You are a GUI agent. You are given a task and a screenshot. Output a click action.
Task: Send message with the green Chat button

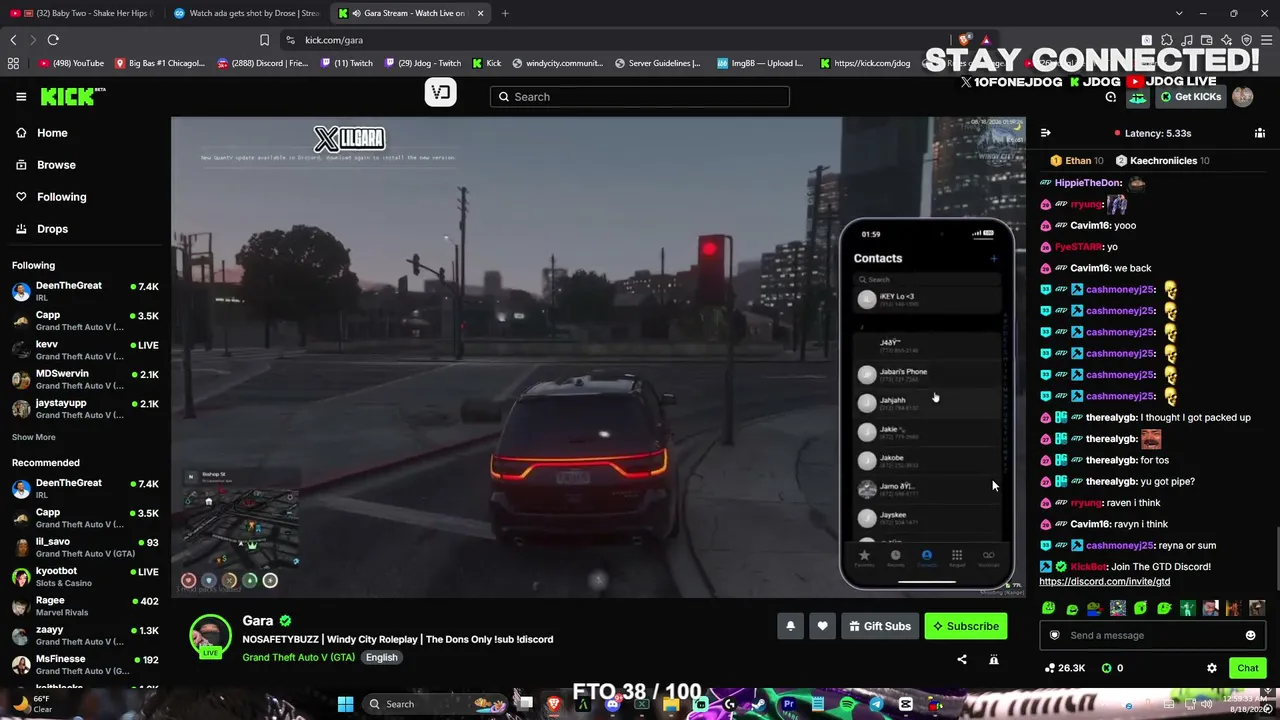click(1247, 668)
